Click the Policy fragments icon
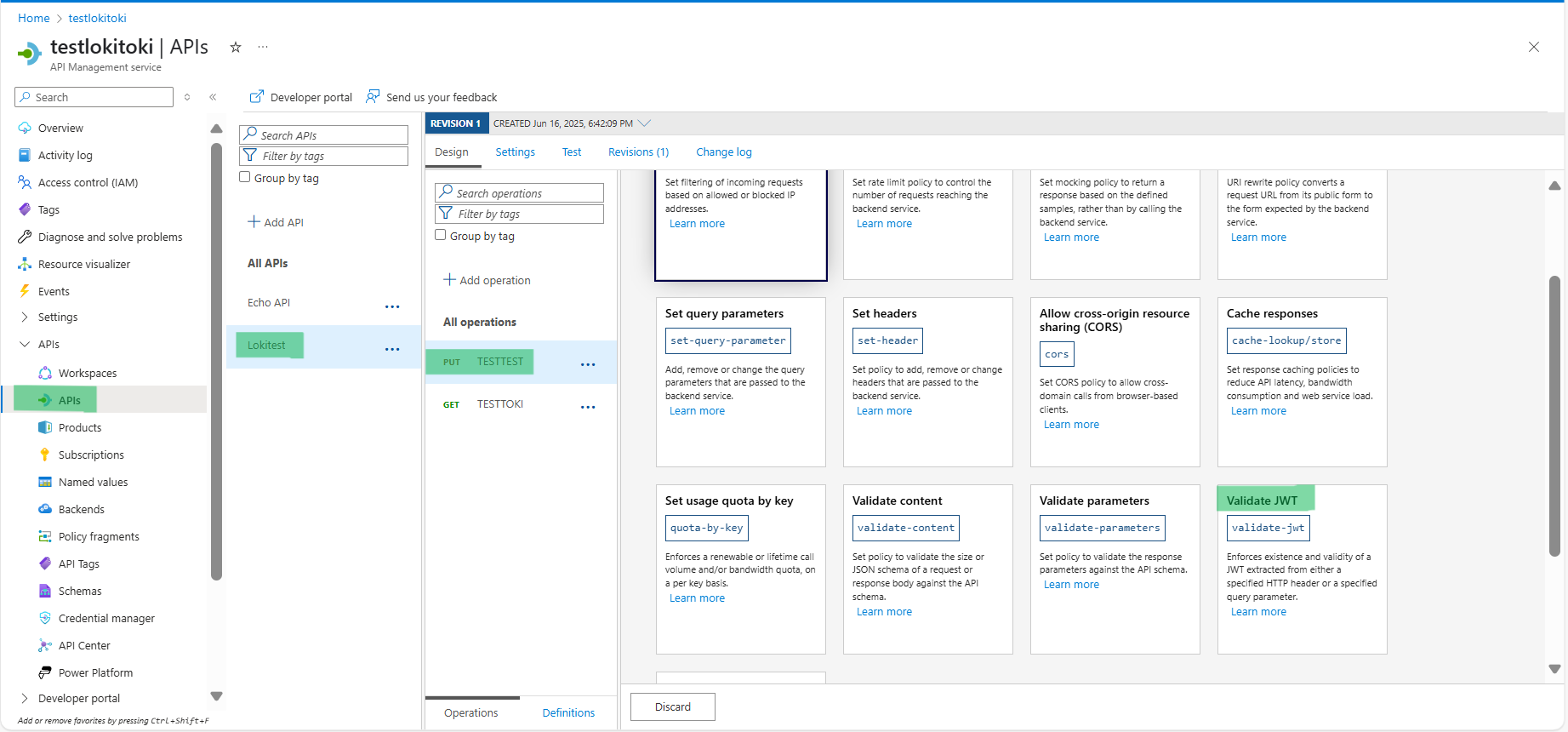This screenshot has width=1568, height=732. 45,537
